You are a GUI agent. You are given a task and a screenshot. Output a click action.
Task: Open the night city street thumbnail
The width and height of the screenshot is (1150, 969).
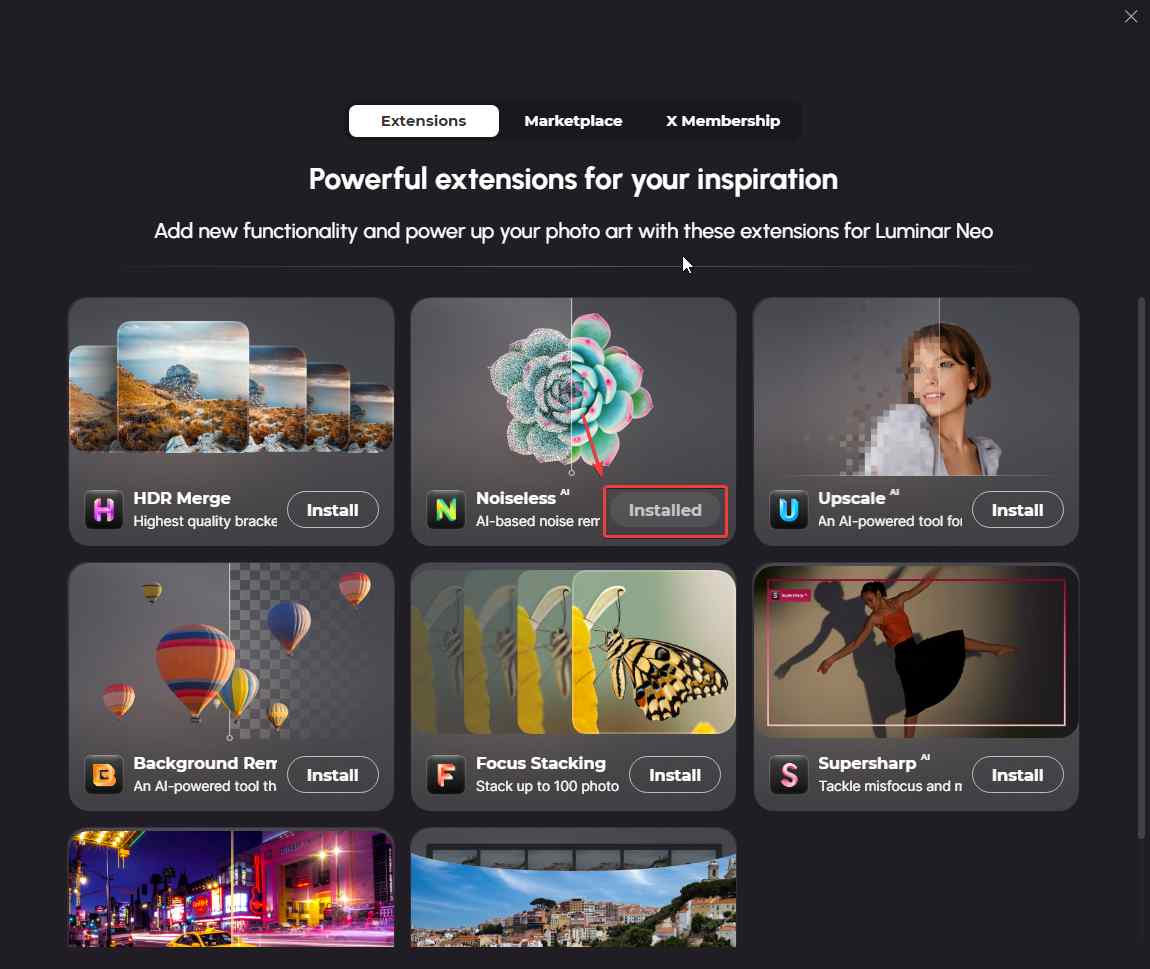click(x=231, y=888)
